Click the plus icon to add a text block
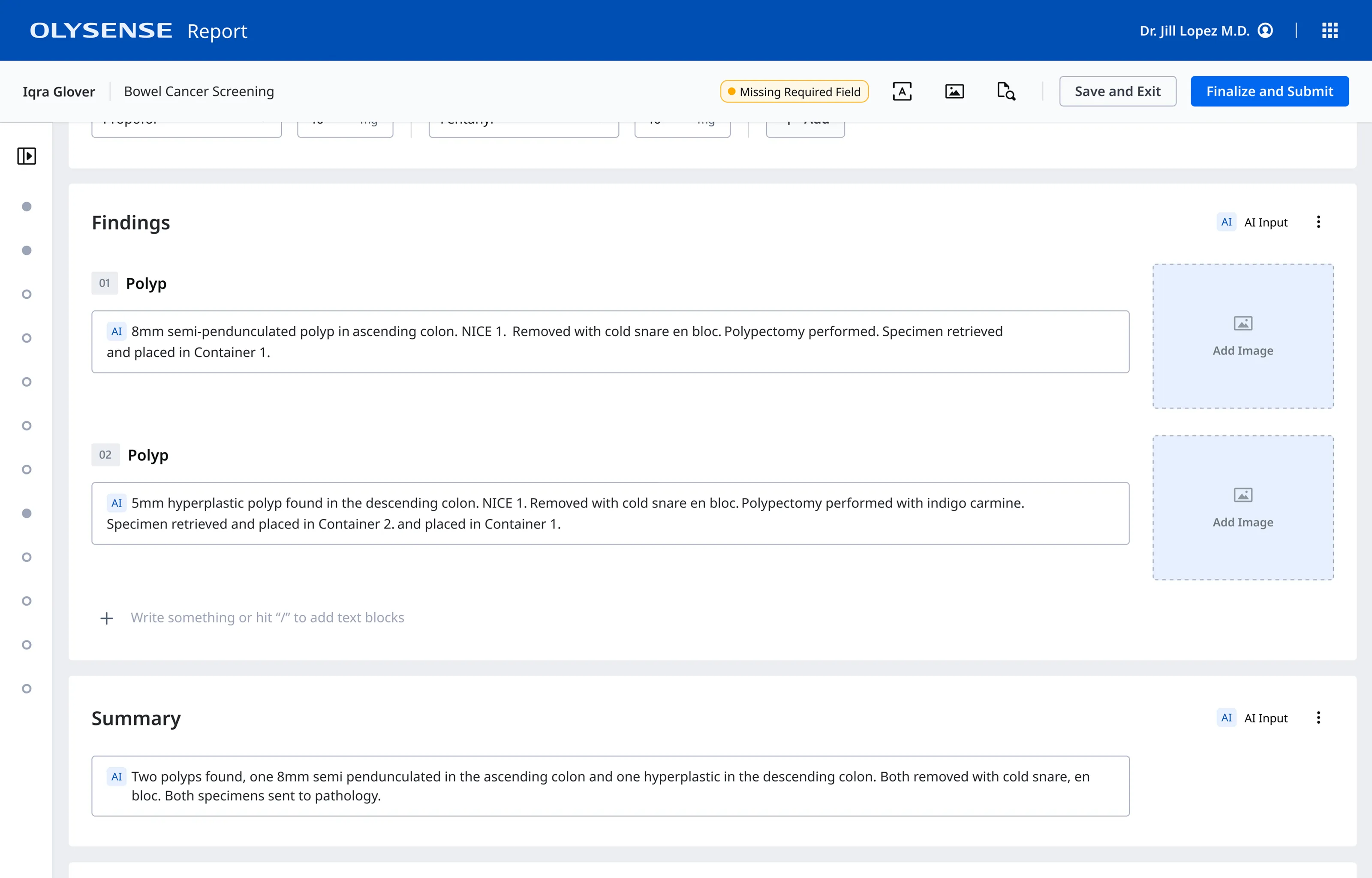 [x=107, y=618]
